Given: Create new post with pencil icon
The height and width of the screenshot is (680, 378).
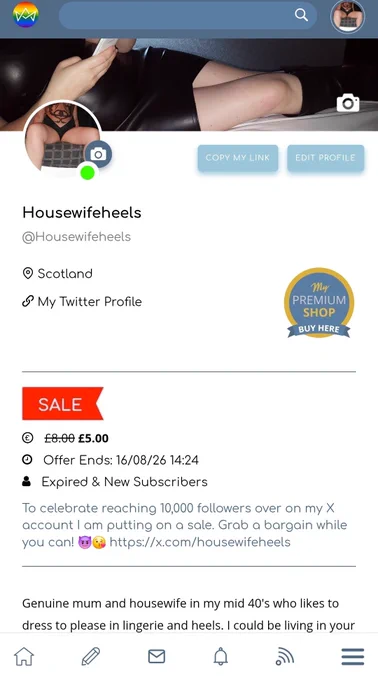Looking at the screenshot, I should tap(91, 657).
